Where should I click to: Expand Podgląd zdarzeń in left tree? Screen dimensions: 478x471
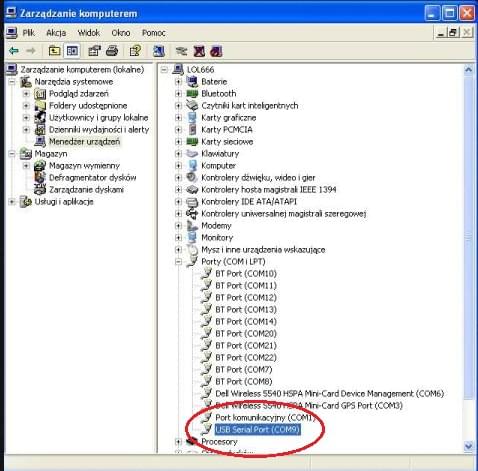click(x=26, y=94)
